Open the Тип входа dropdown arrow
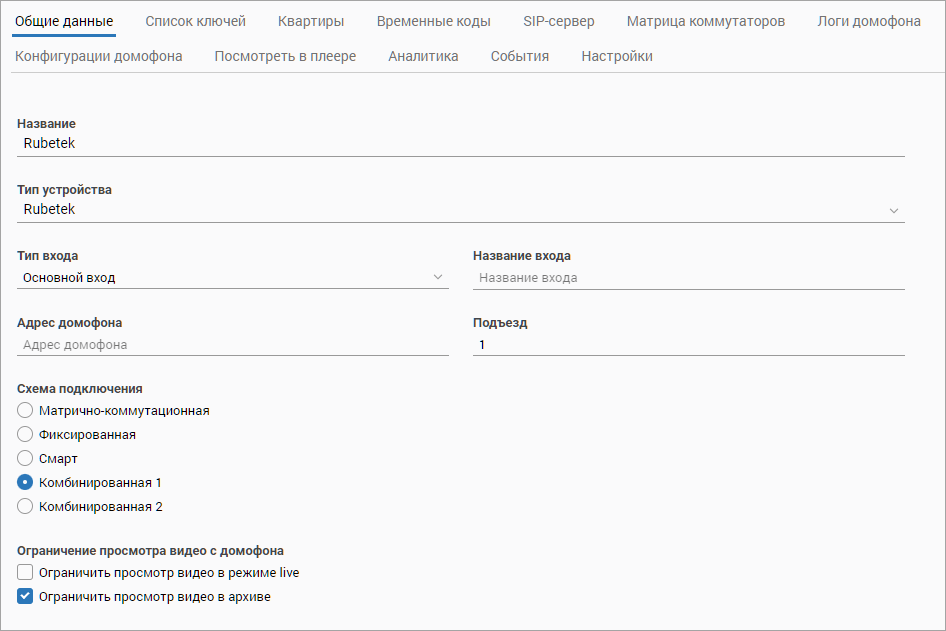The width and height of the screenshot is (946, 631). point(438,277)
